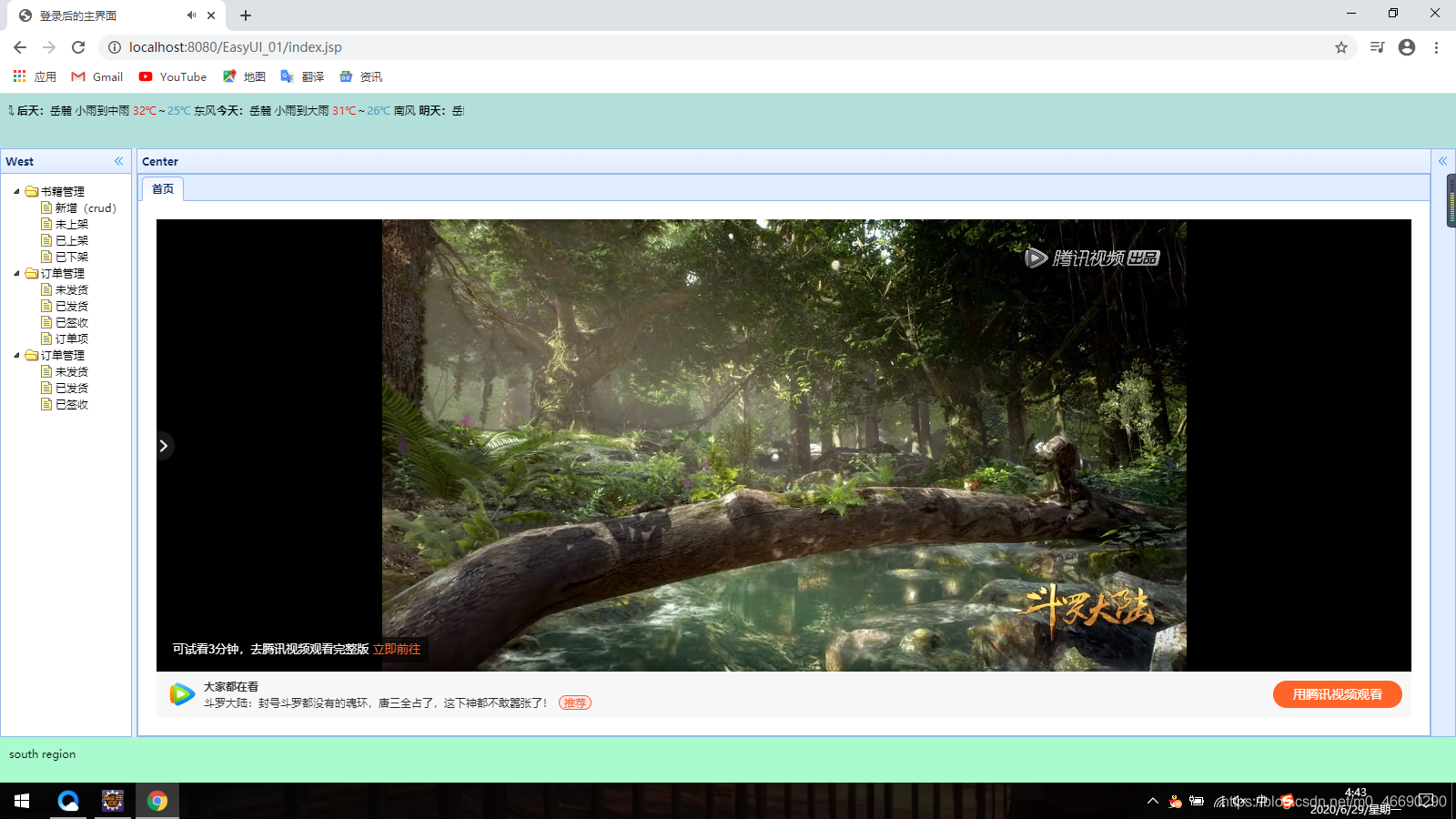The width and height of the screenshot is (1456, 819).
Task: Open the 地图 bookmark
Action: (x=244, y=76)
